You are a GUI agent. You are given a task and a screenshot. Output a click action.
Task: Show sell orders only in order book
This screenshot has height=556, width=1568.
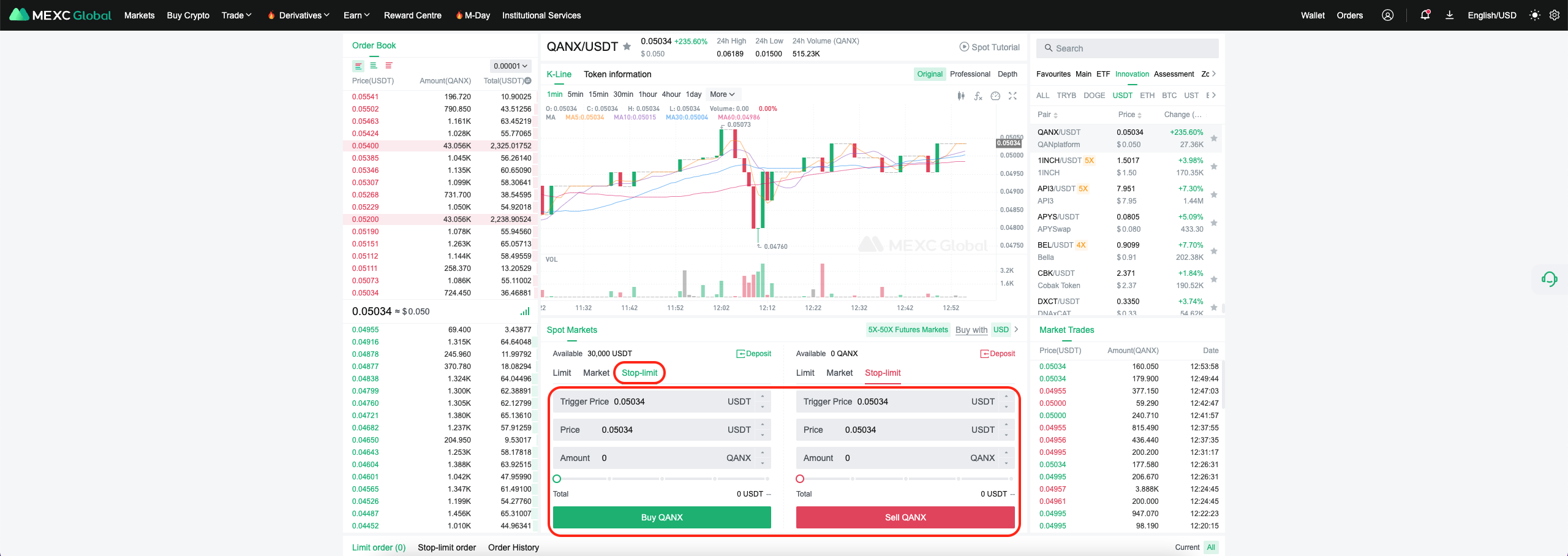389,66
